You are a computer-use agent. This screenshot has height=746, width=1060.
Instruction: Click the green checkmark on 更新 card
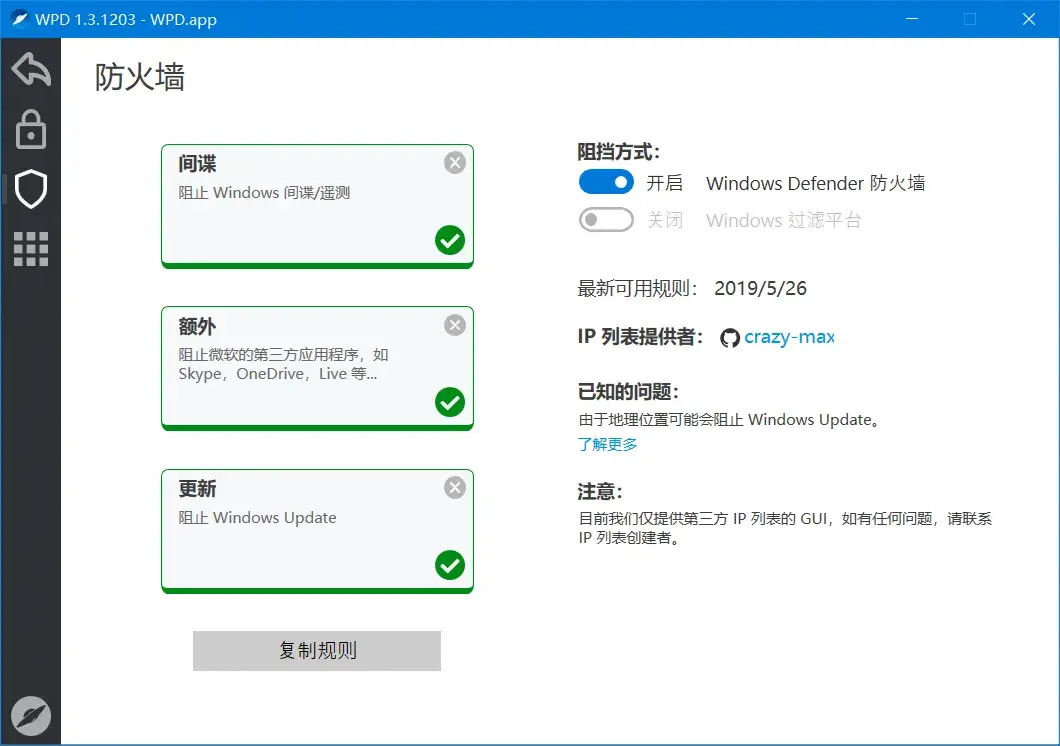coord(450,565)
